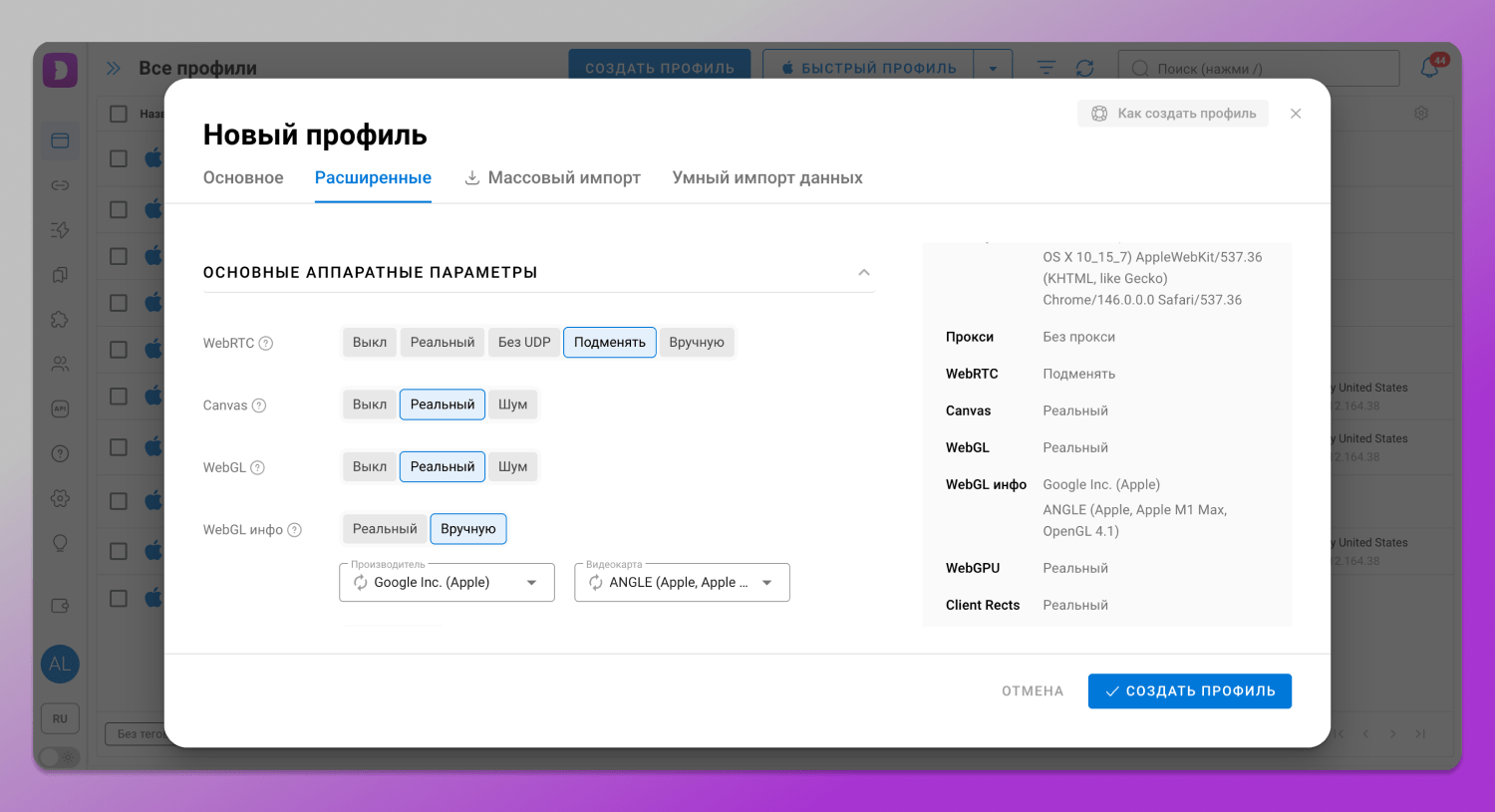Screen dimensions: 1495x812
Task: Open the Умный импорт данных tab
Action: point(766,177)
